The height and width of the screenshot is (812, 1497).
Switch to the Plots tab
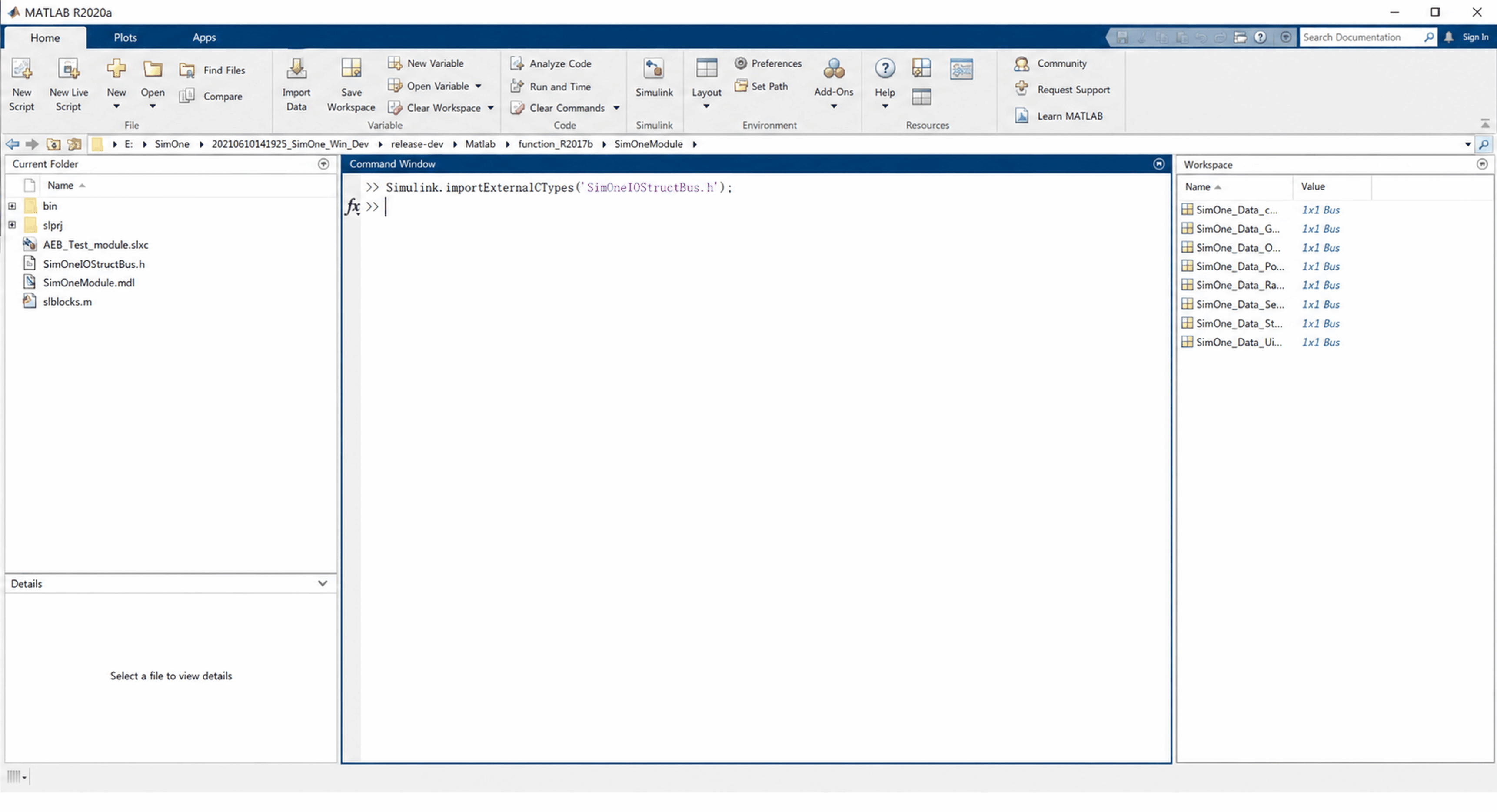click(125, 37)
